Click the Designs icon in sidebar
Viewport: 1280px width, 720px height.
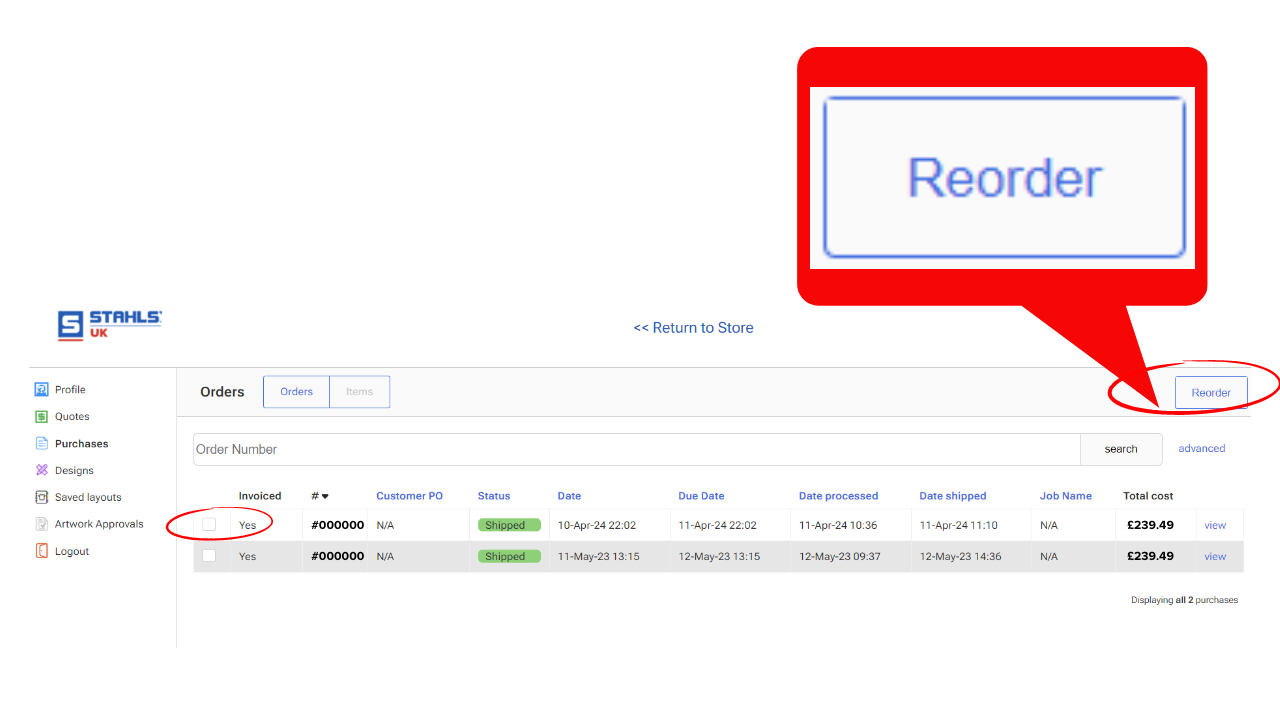(41, 470)
